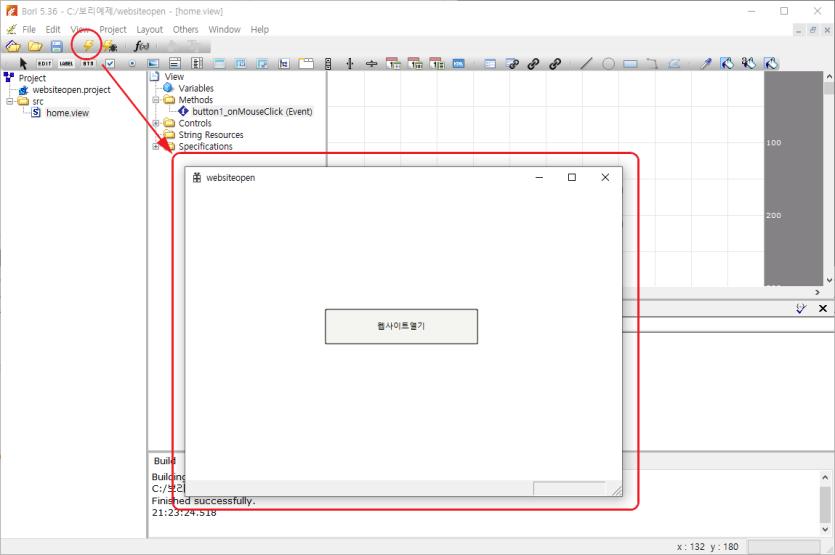Select the Project root node

tap(32, 78)
